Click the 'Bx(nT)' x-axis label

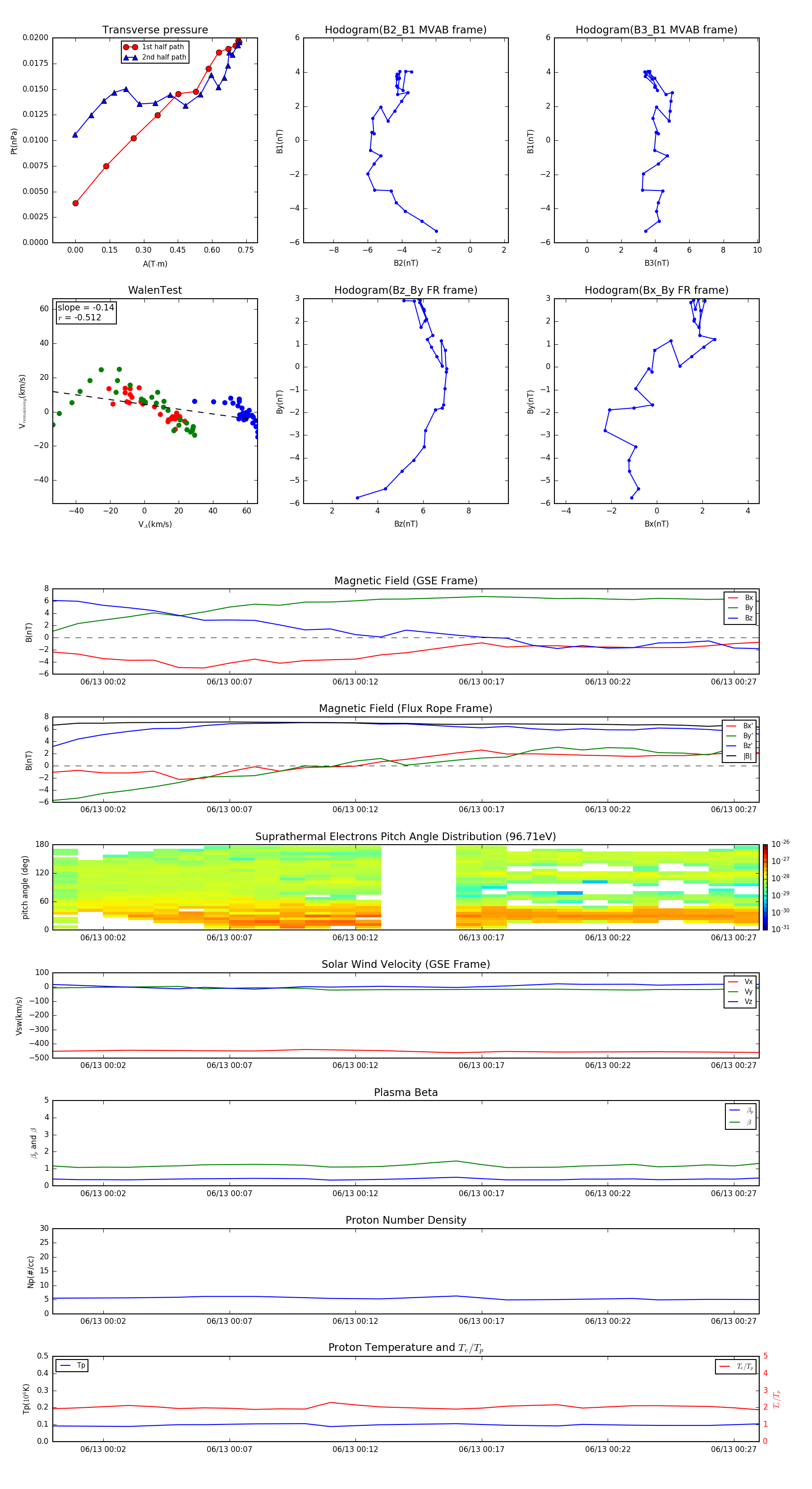click(x=656, y=524)
